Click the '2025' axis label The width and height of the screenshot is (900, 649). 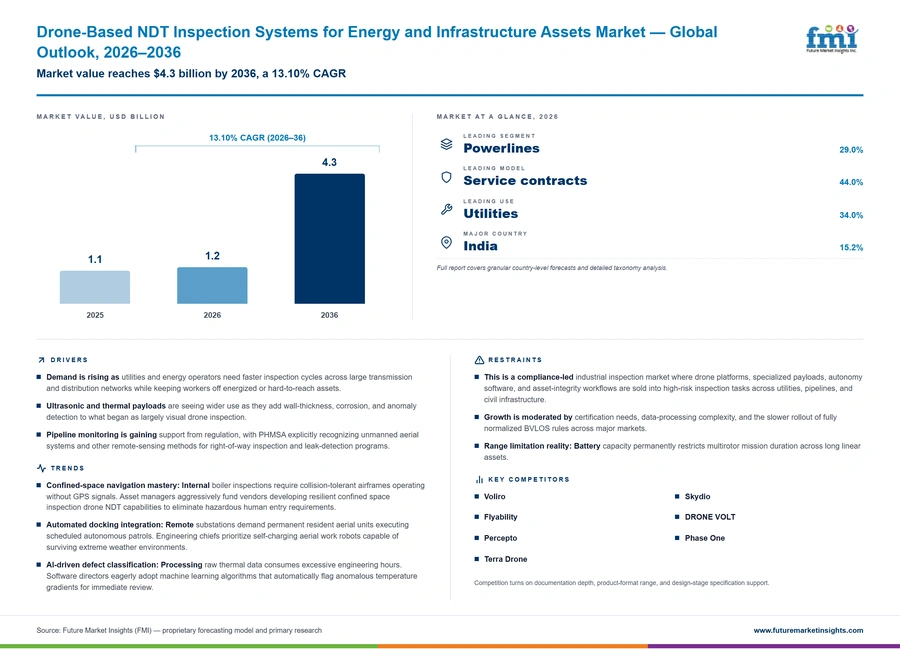(x=95, y=315)
